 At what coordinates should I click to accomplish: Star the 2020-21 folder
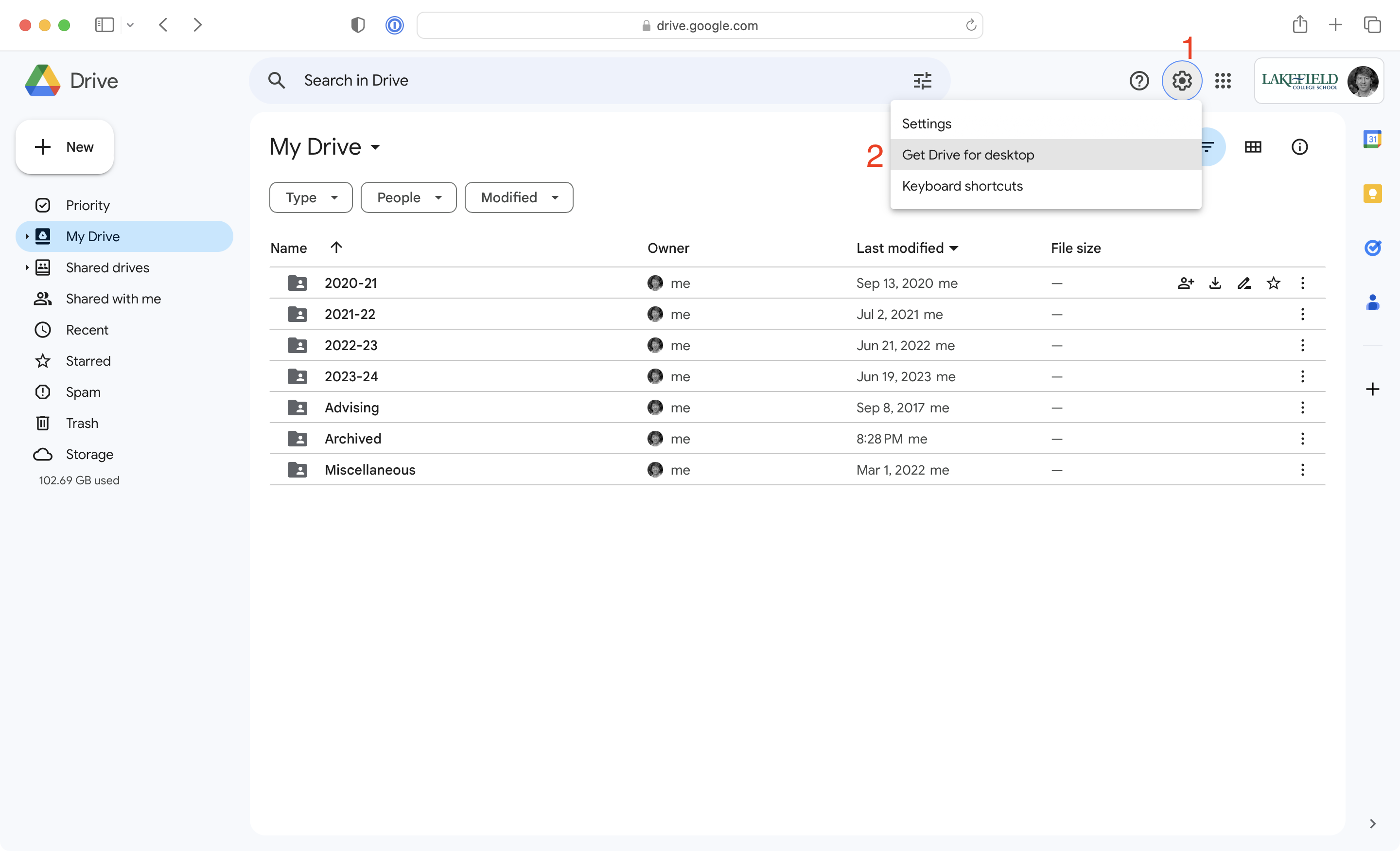click(1273, 283)
